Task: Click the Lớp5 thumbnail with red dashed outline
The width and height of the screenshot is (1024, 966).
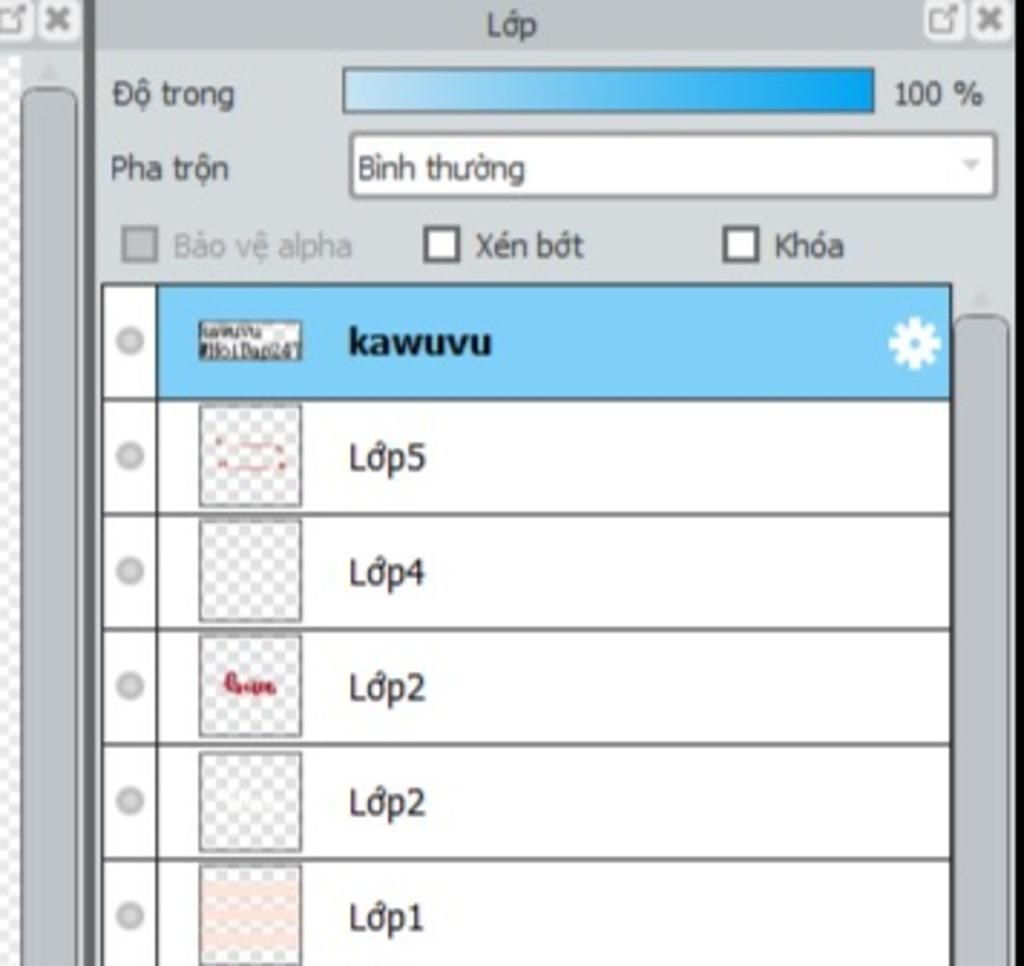Action: (250, 456)
